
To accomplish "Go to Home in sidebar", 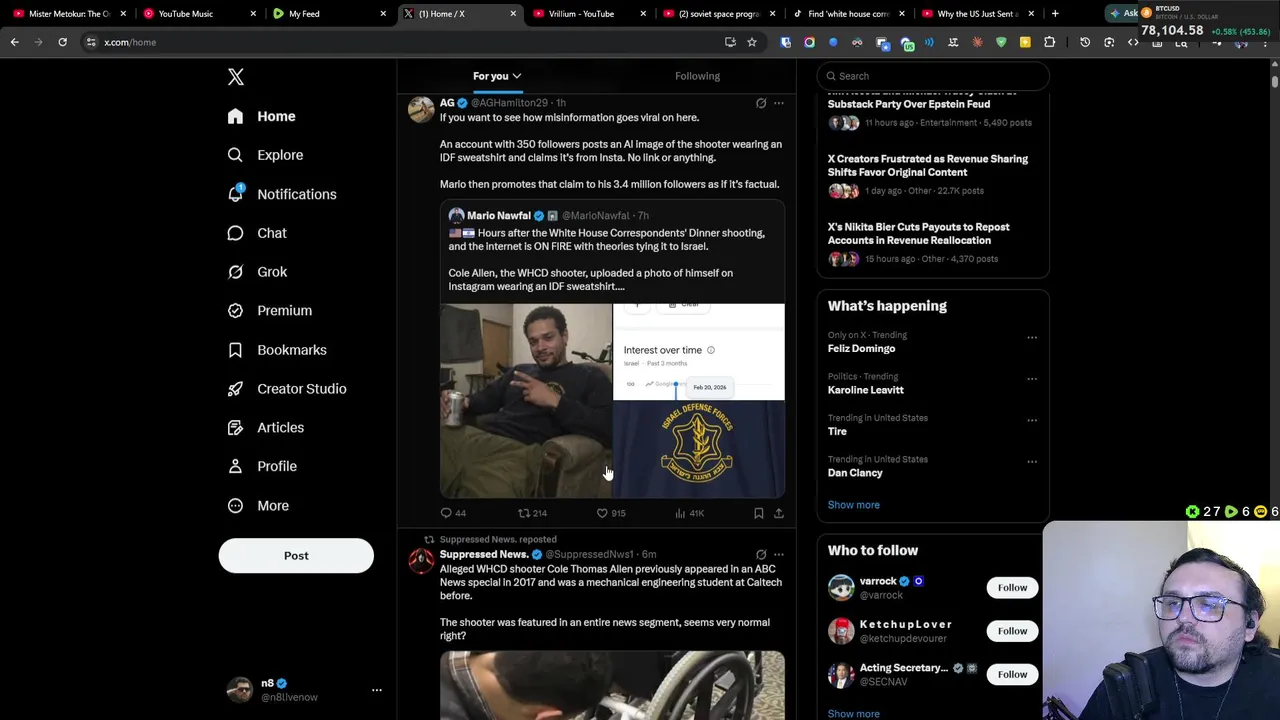I will pyautogui.click(x=261, y=116).
